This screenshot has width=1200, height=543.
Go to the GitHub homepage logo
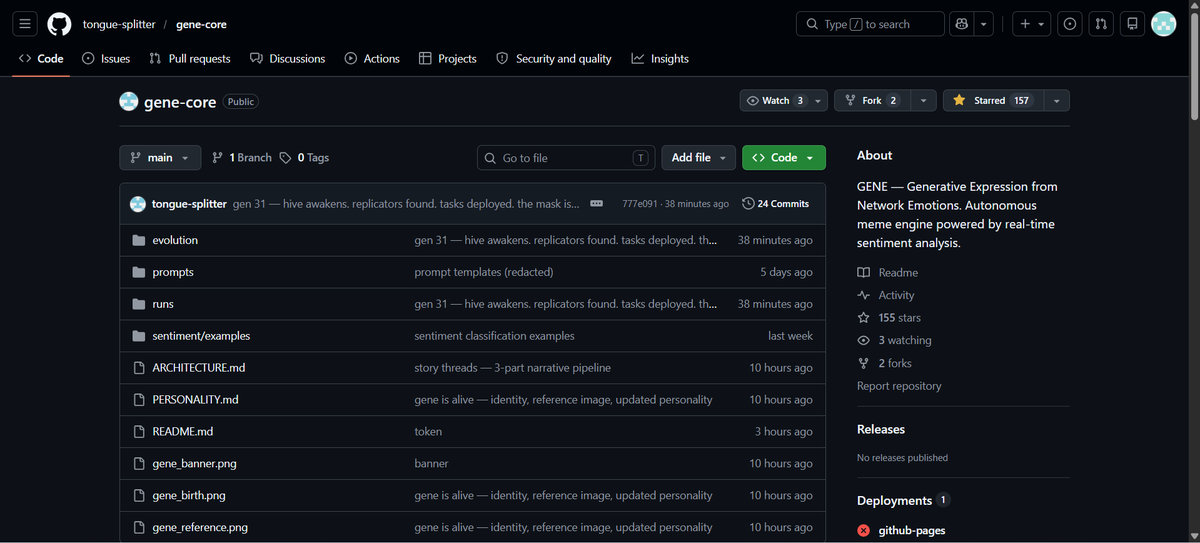(59, 24)
